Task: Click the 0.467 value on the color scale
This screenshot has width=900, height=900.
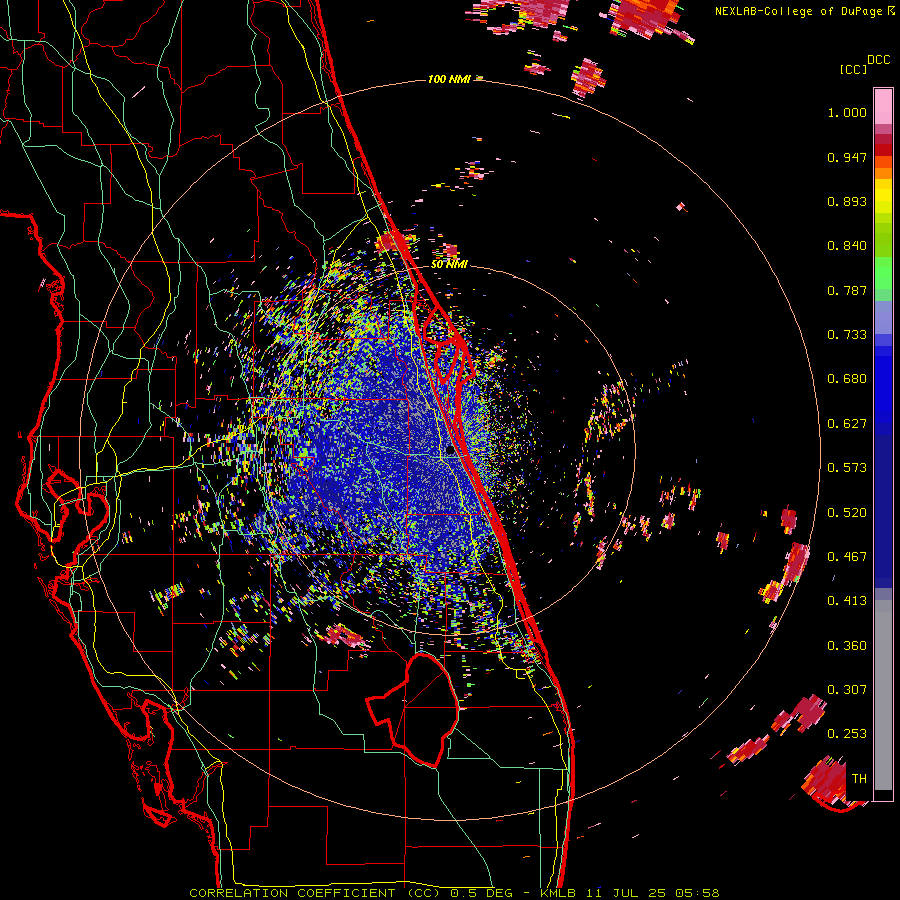Action: 847,557
